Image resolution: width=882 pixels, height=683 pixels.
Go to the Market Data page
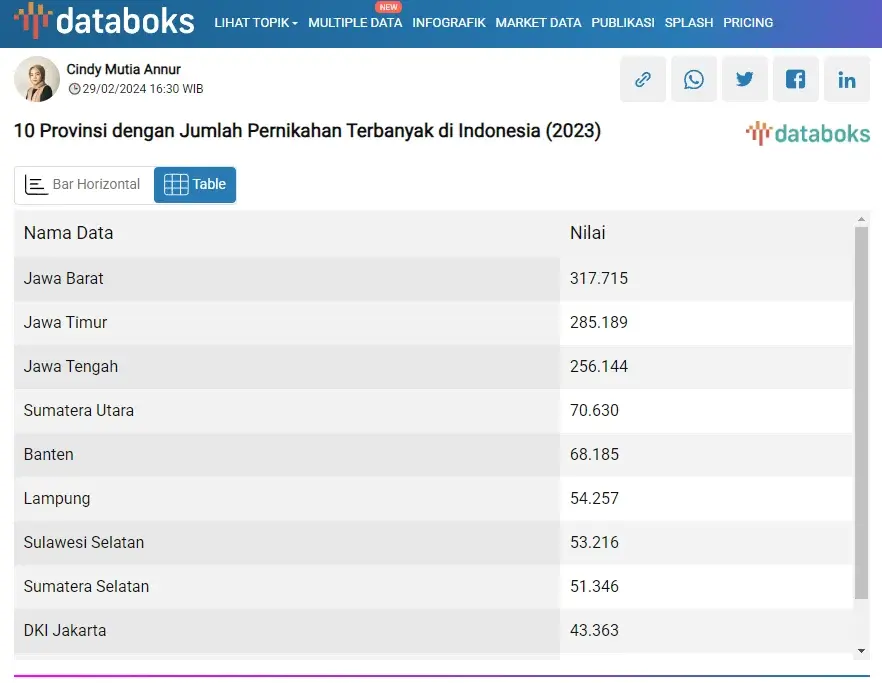(538, 23)
